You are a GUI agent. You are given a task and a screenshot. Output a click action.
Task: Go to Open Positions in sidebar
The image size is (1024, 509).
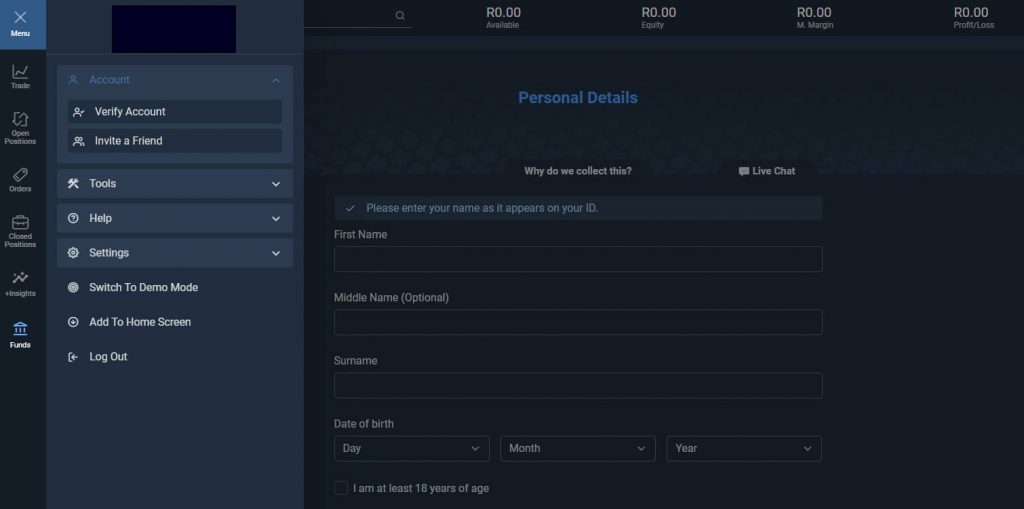(20, 128)
